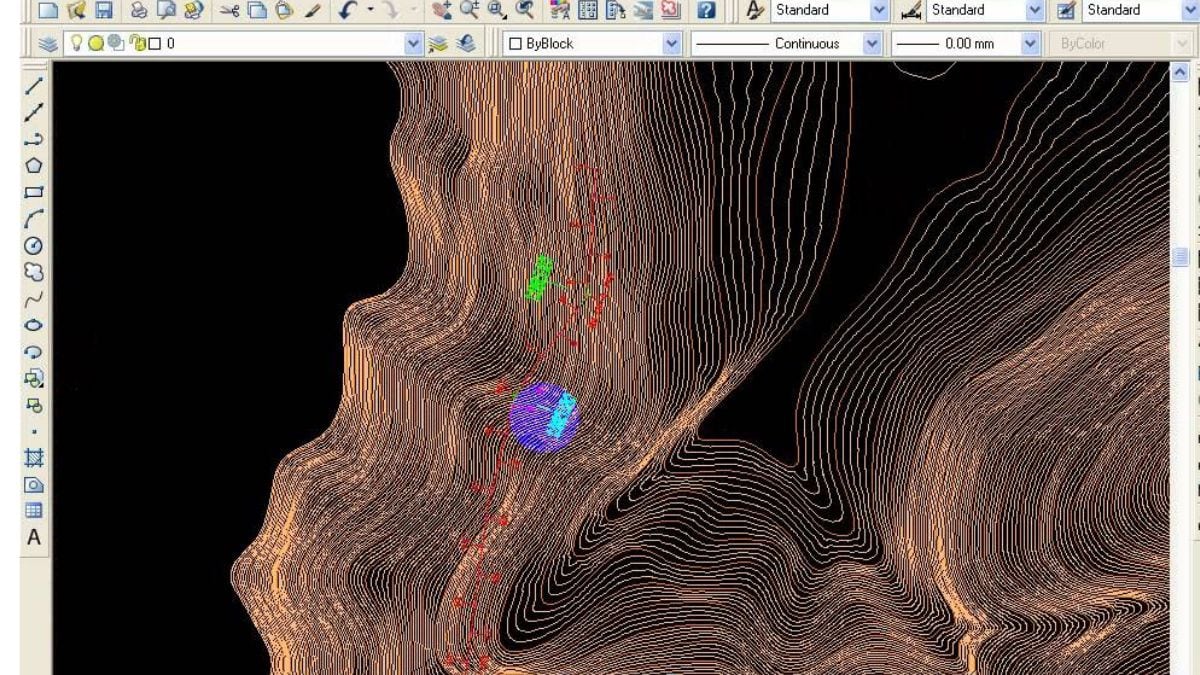Viewport: 1200px width, 675px height.
Task: Activate the Circle tool
Action: [33, 245]
